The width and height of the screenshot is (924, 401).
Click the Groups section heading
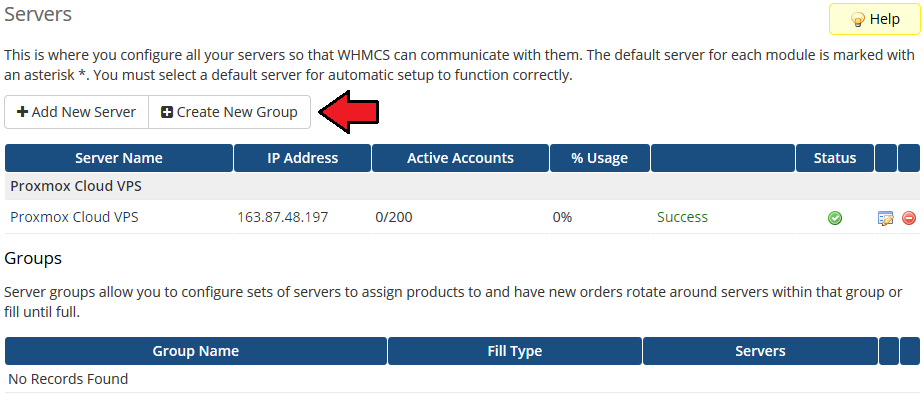(33, 258)
